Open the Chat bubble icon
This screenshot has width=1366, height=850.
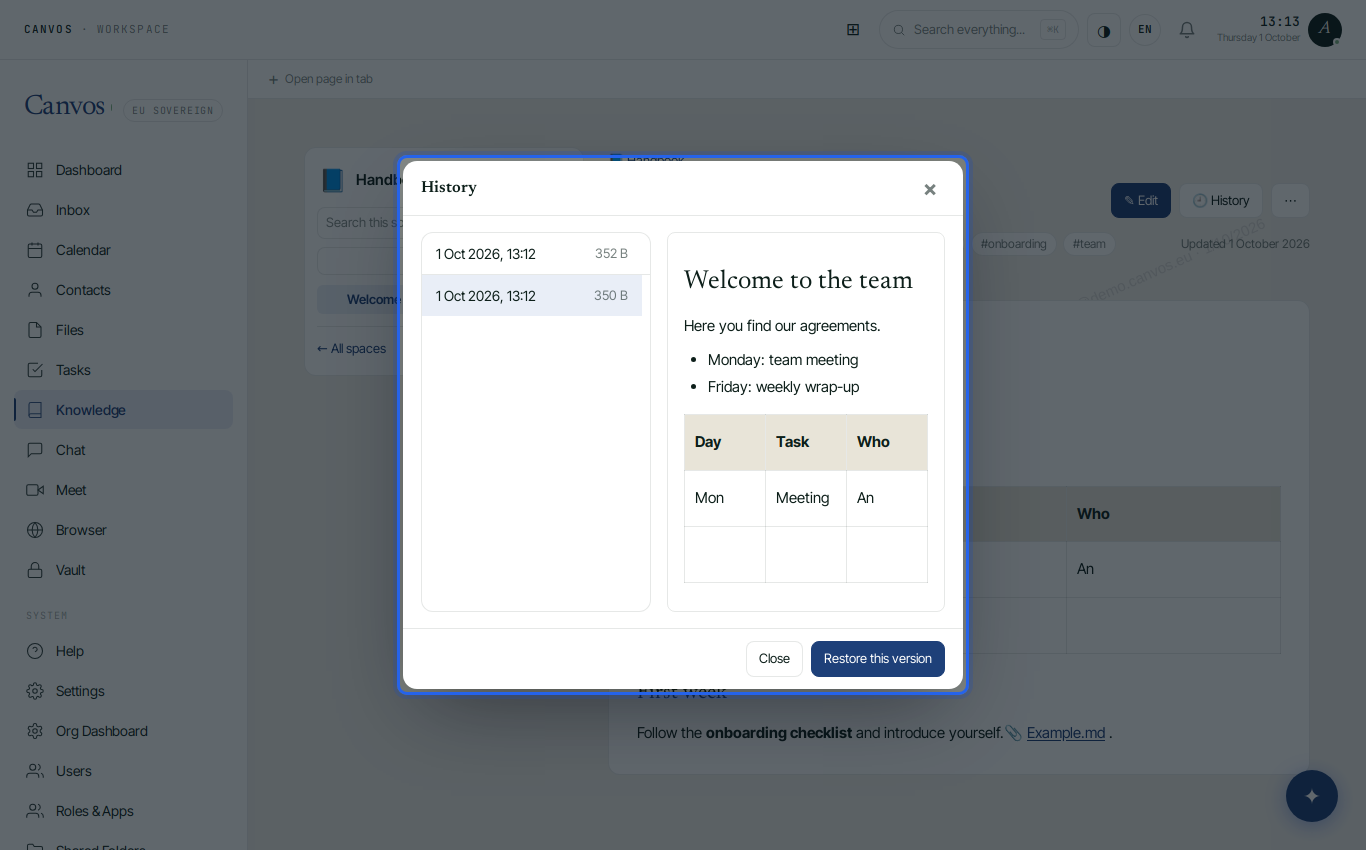(x=35, y=450)
